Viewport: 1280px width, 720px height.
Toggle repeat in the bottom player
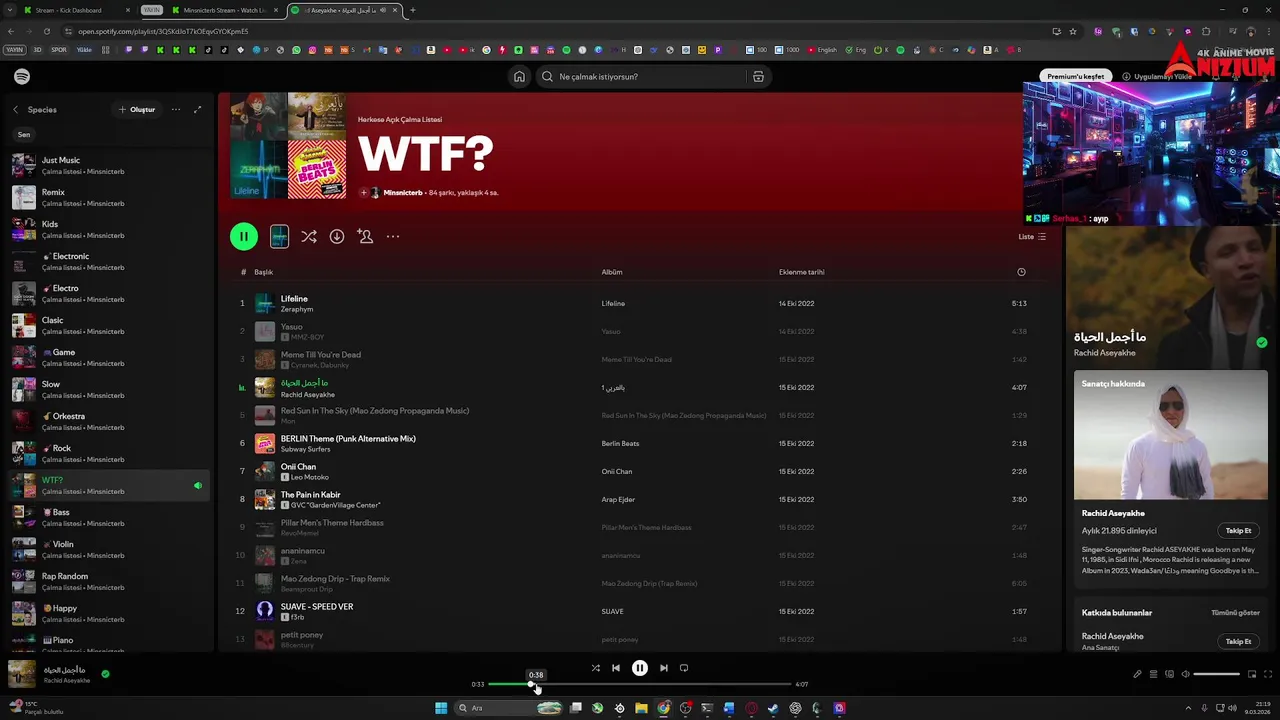[x=684, y=668]
